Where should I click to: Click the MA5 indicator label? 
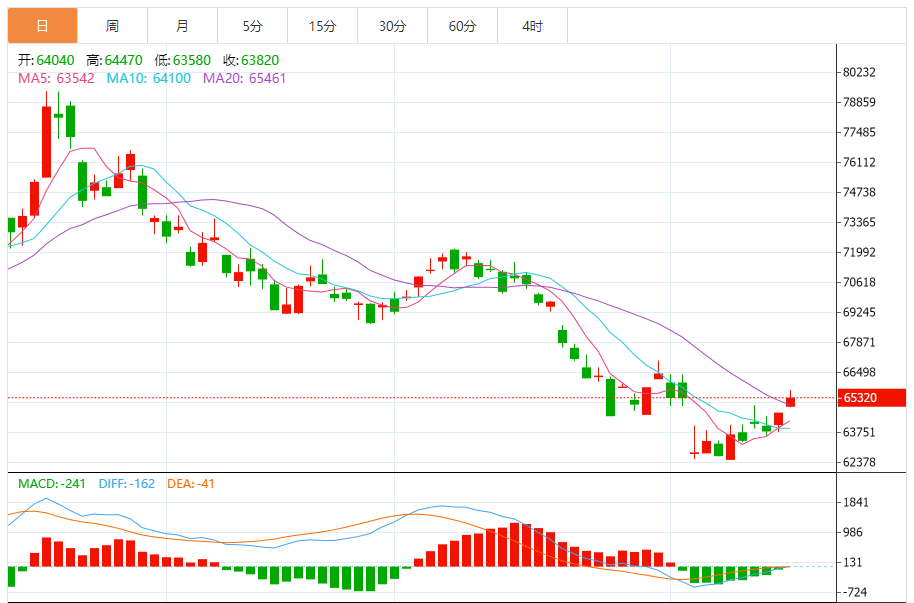click(56, 78)
